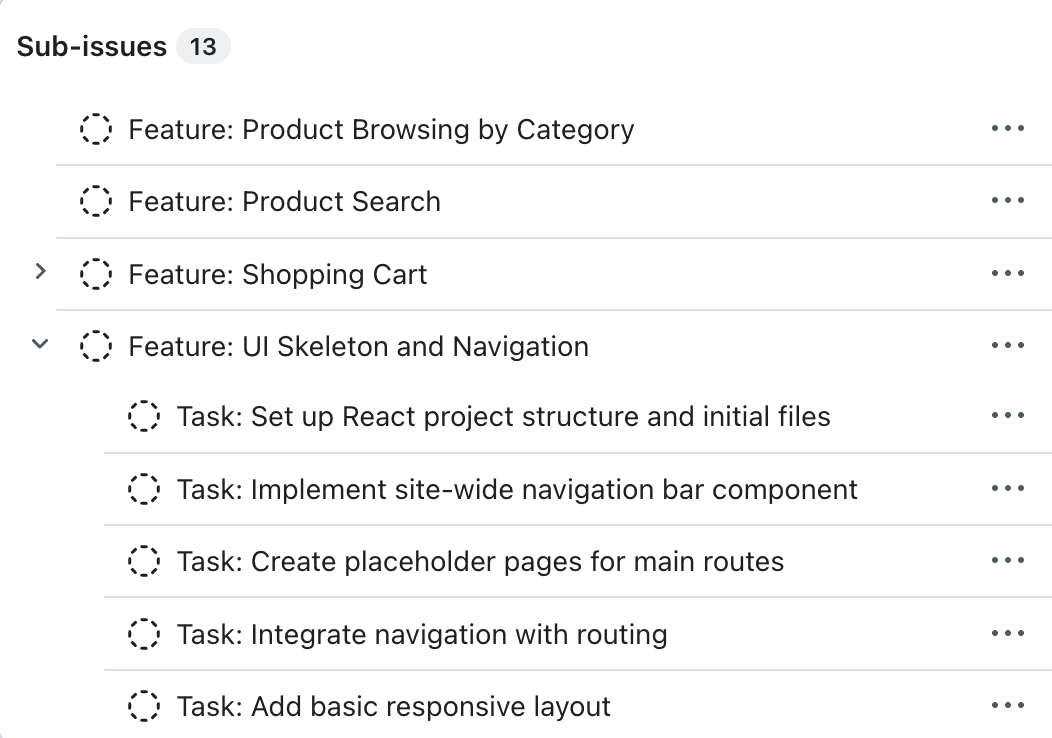
Task: Click the chevron beside Feature: Shopping Cart
Action: click(x=39, y=270)
